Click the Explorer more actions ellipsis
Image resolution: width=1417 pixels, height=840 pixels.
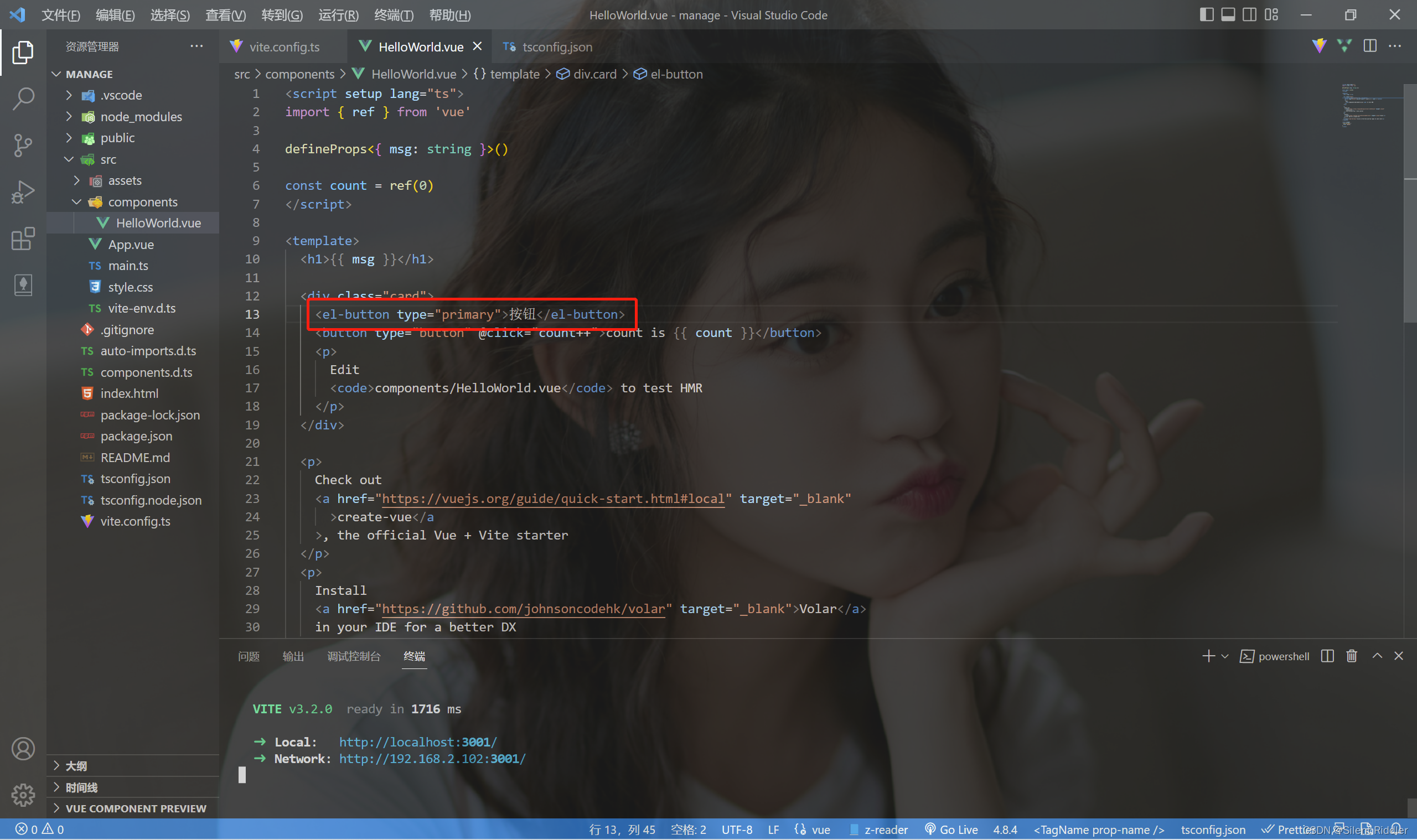click(x=196, y=46)
